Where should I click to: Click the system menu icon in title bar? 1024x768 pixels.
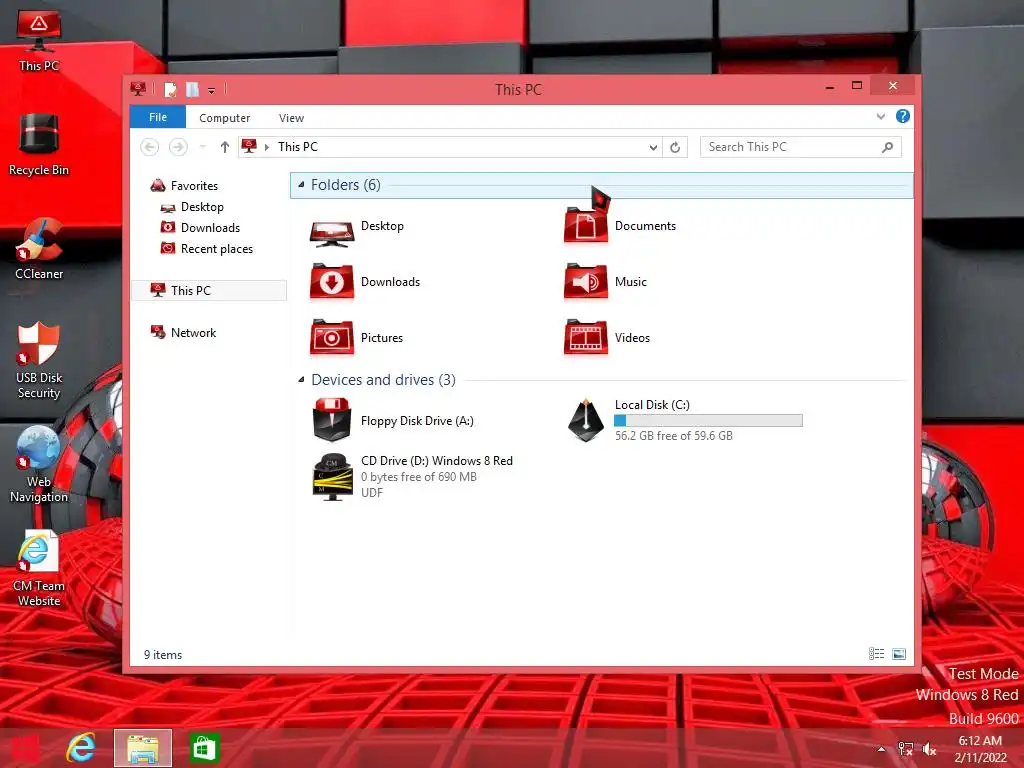pos(138,89)
